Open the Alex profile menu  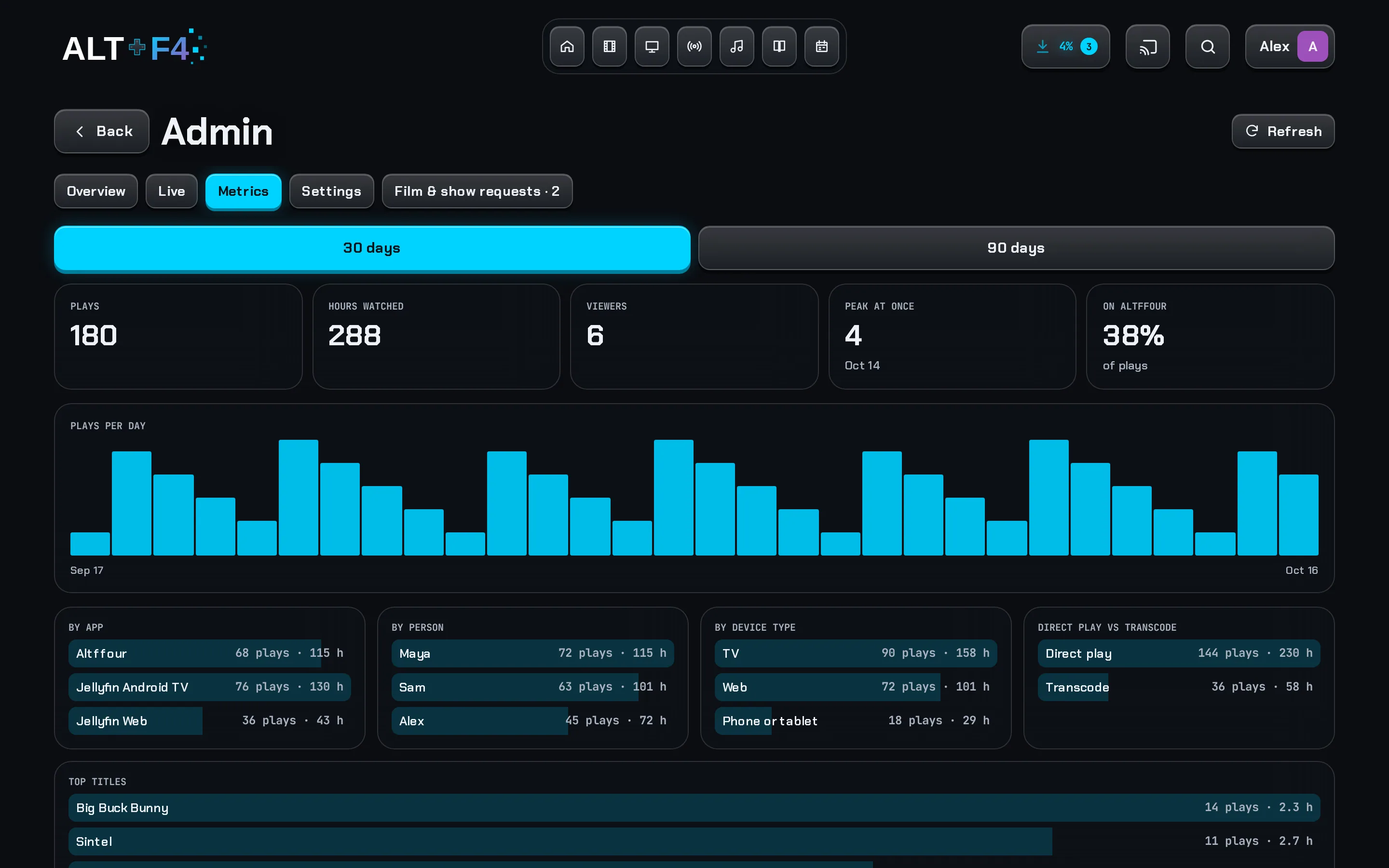tap(1290, 46)
